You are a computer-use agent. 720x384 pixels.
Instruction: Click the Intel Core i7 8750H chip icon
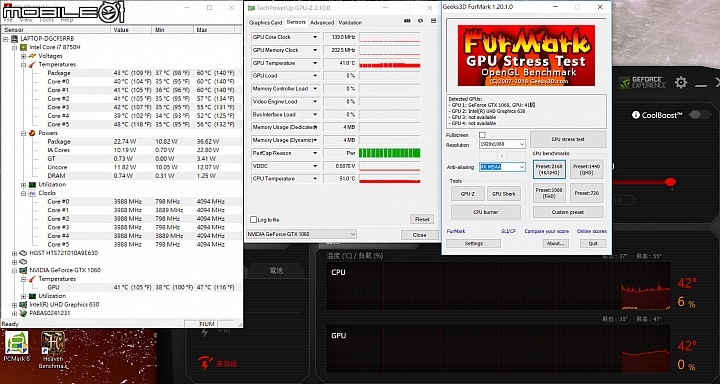tap(23, 47)
